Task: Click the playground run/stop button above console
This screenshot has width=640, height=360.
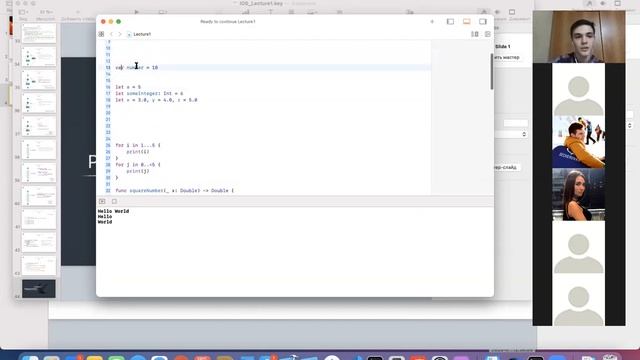Action: [102, 201]
